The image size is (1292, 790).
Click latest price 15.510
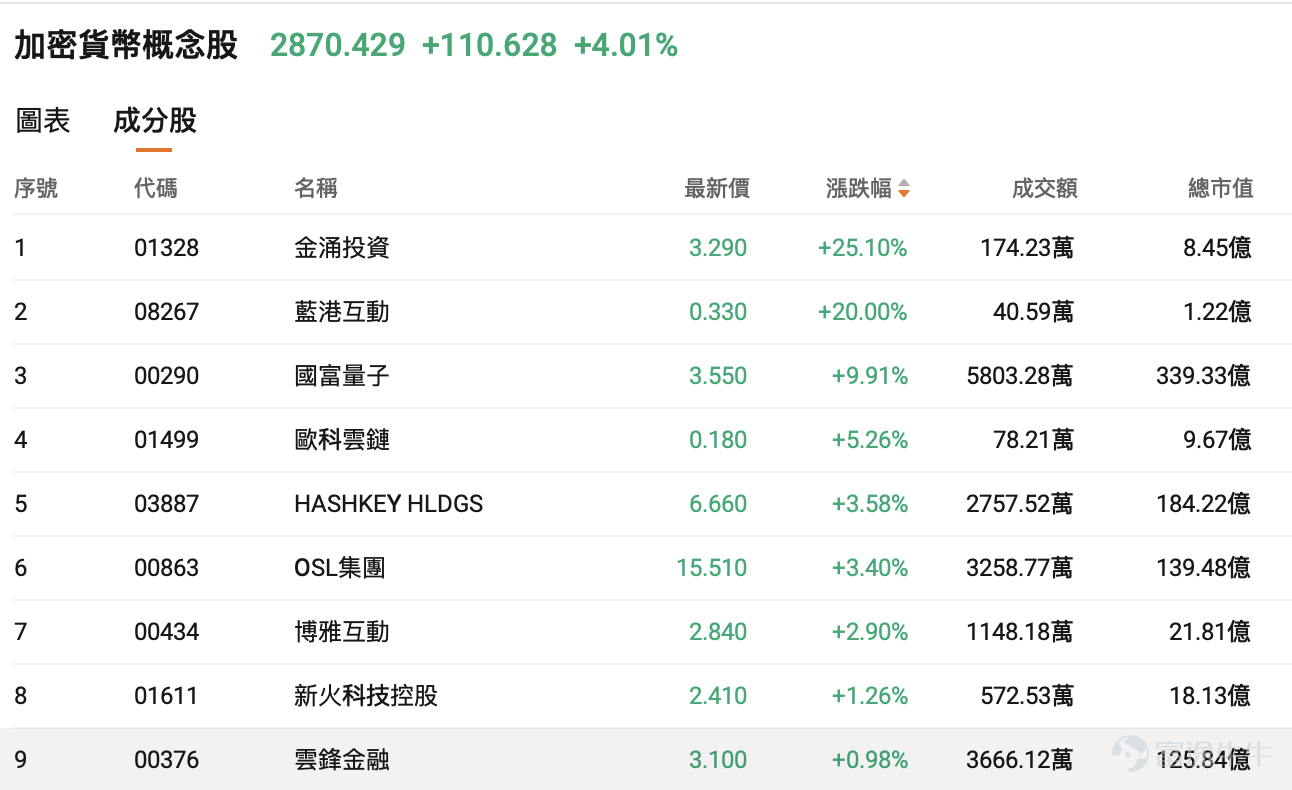point(712,568)
